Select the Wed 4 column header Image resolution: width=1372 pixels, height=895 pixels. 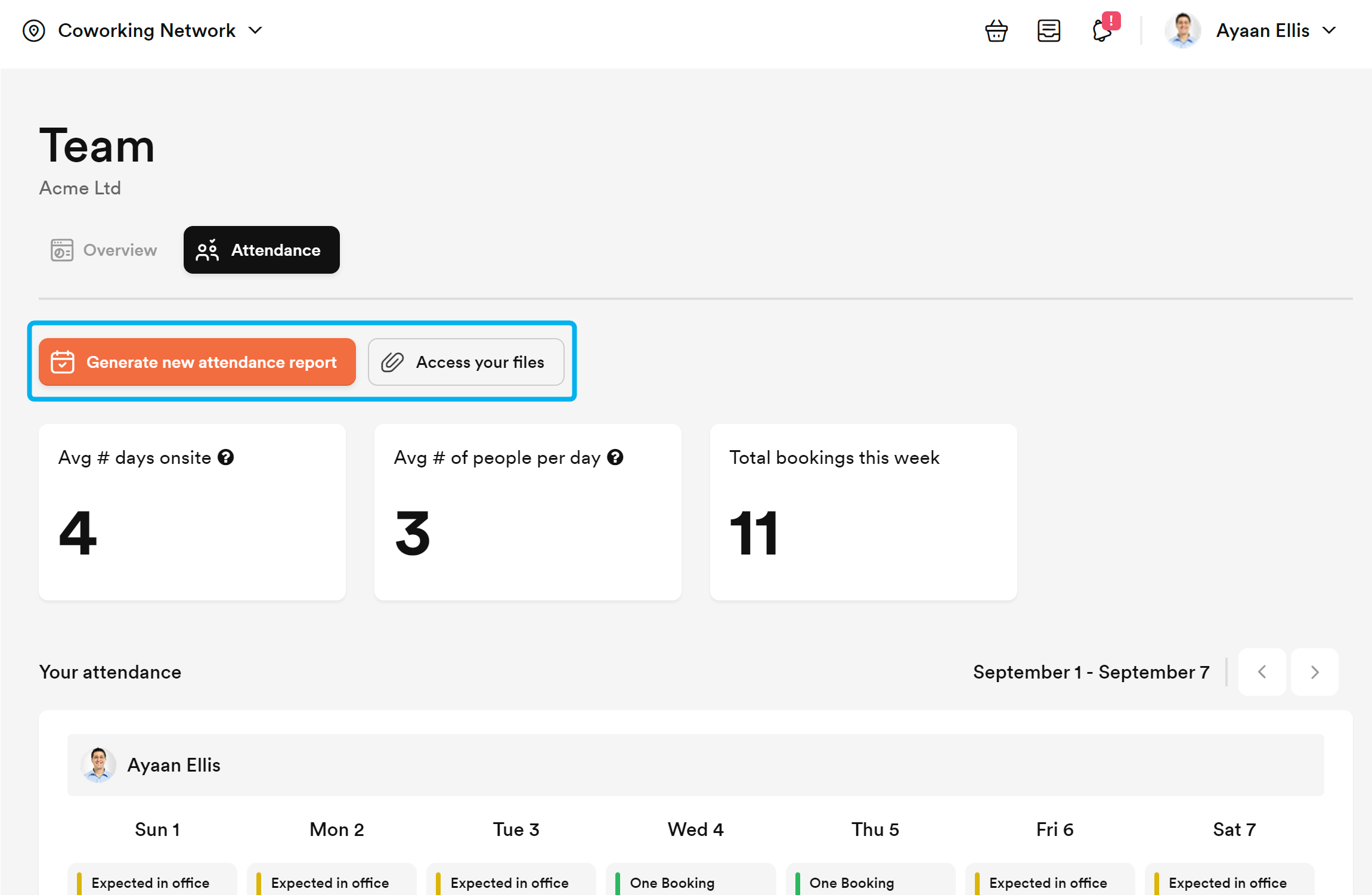696,829
